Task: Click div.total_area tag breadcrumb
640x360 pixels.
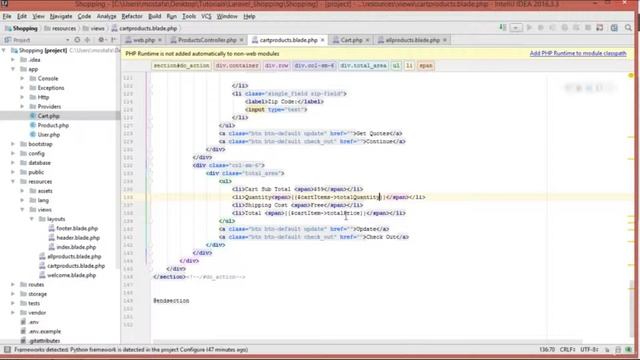Action: 363,66
